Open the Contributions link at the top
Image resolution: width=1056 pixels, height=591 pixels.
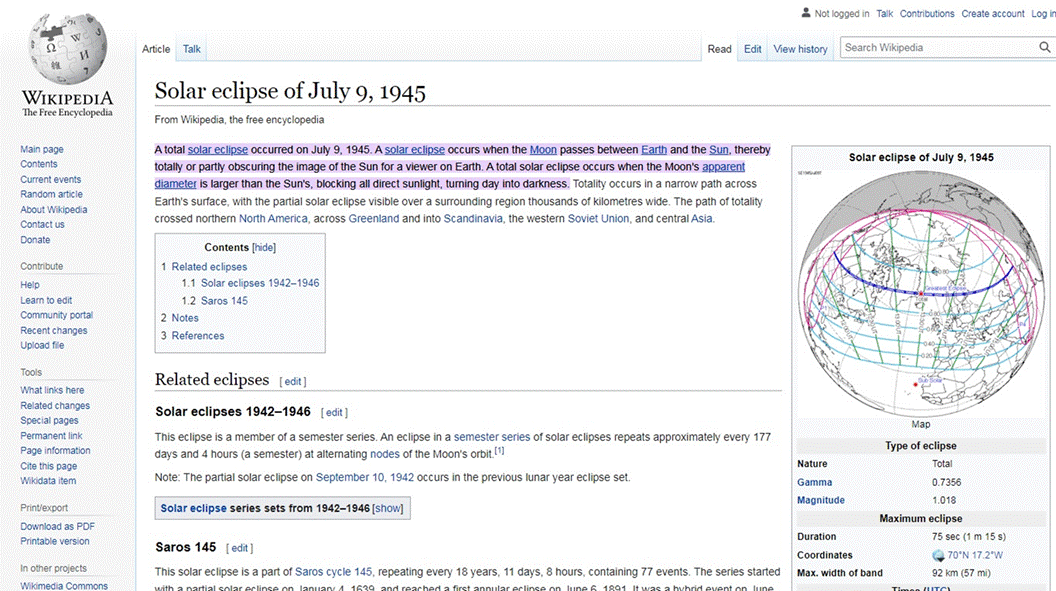(927, 13)
